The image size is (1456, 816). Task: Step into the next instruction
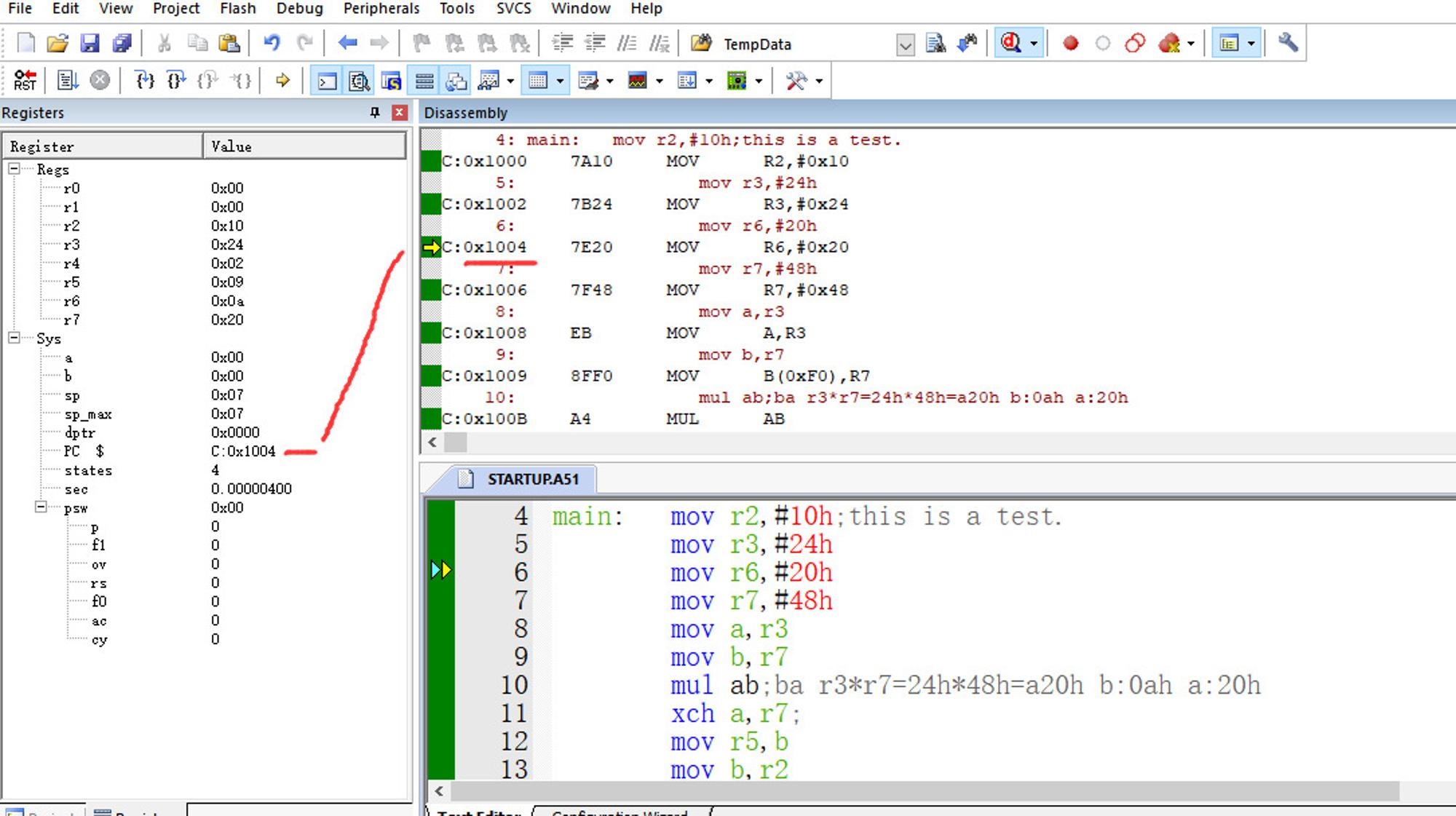pyautogui.click(x=145, y=81)
